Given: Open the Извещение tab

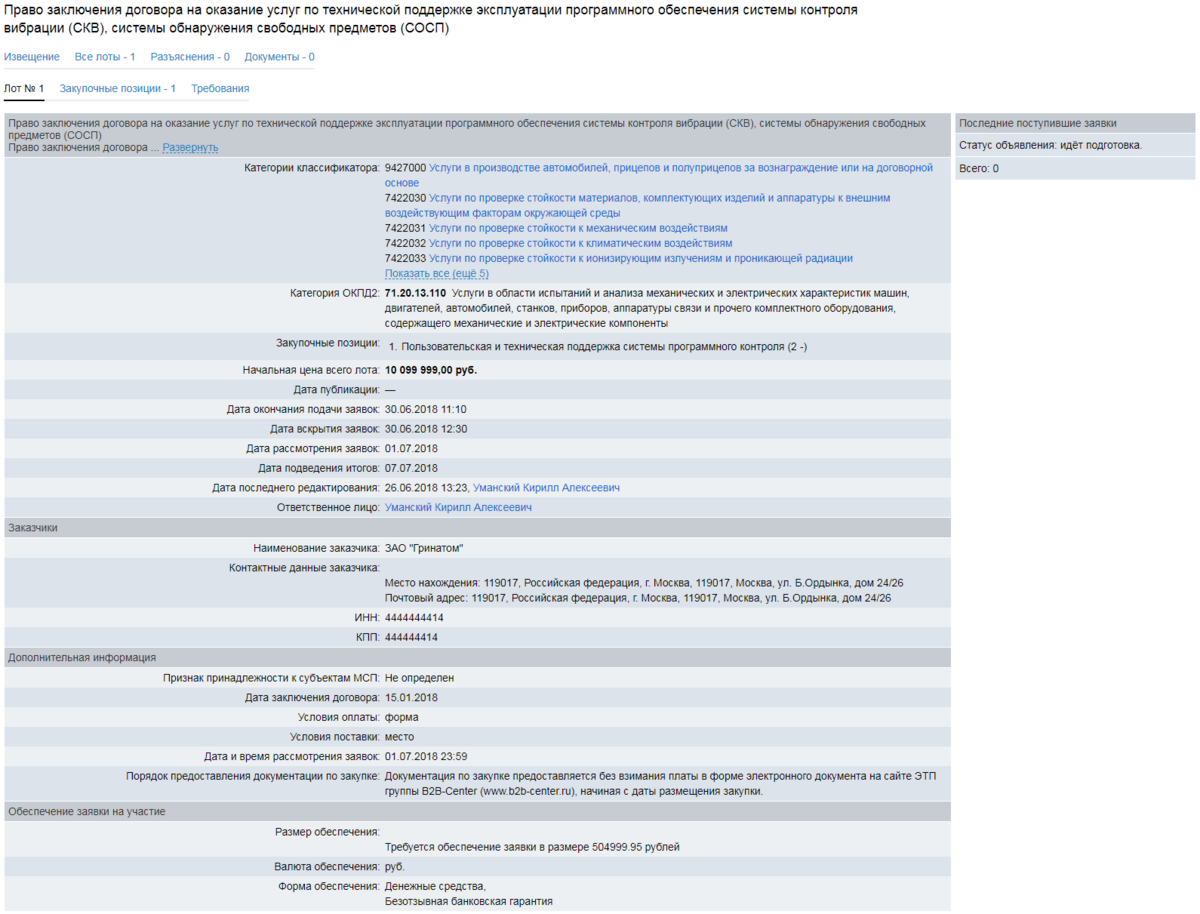Looking at the screenshot, I should 31,57.
